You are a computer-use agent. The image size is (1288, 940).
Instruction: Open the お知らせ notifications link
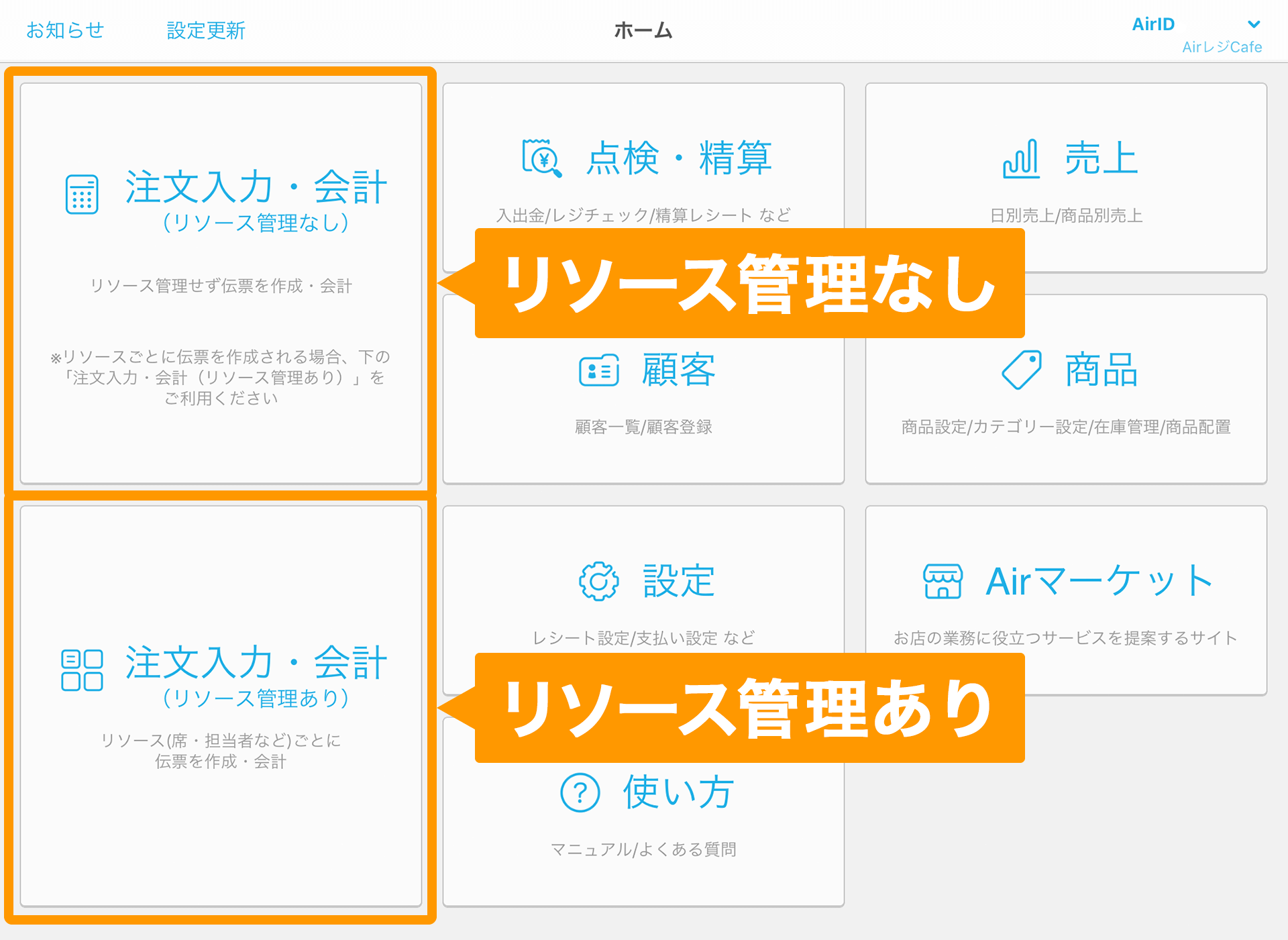[x=65, y=30]
